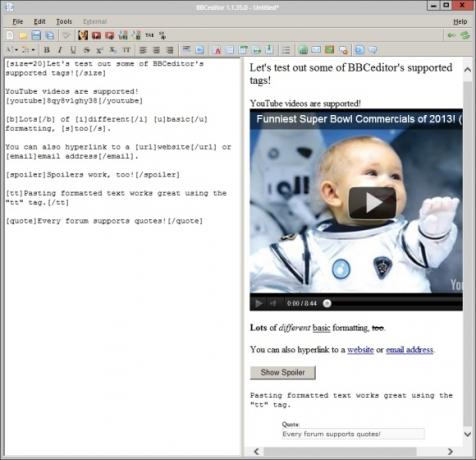This screenshot has width=476, height=460.
Task: Play the video with the large center play button
Action: [x=372, y=203]
